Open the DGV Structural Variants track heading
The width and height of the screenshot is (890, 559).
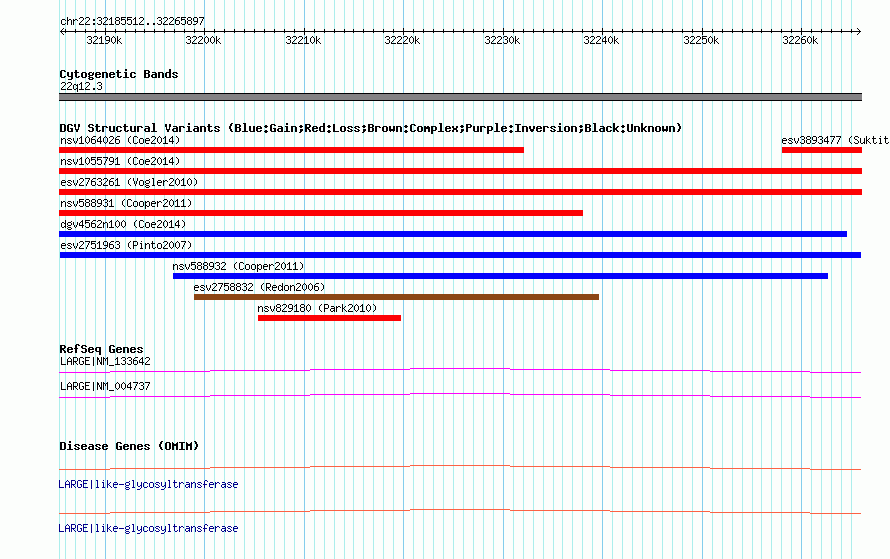coord(370,128)
